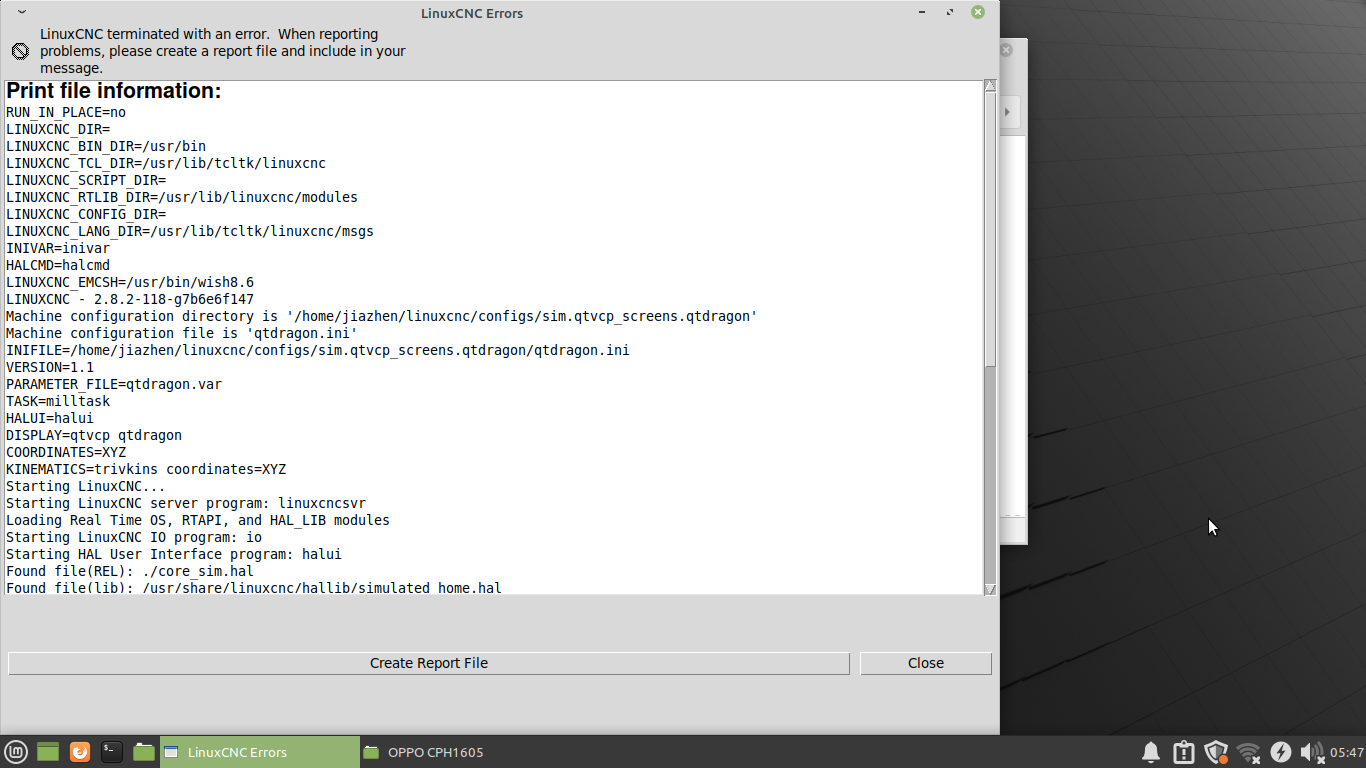This screenshot has width=1366, height=768.
Task: Click the 'HALUI=halui' line
Action: coord(50,418)
